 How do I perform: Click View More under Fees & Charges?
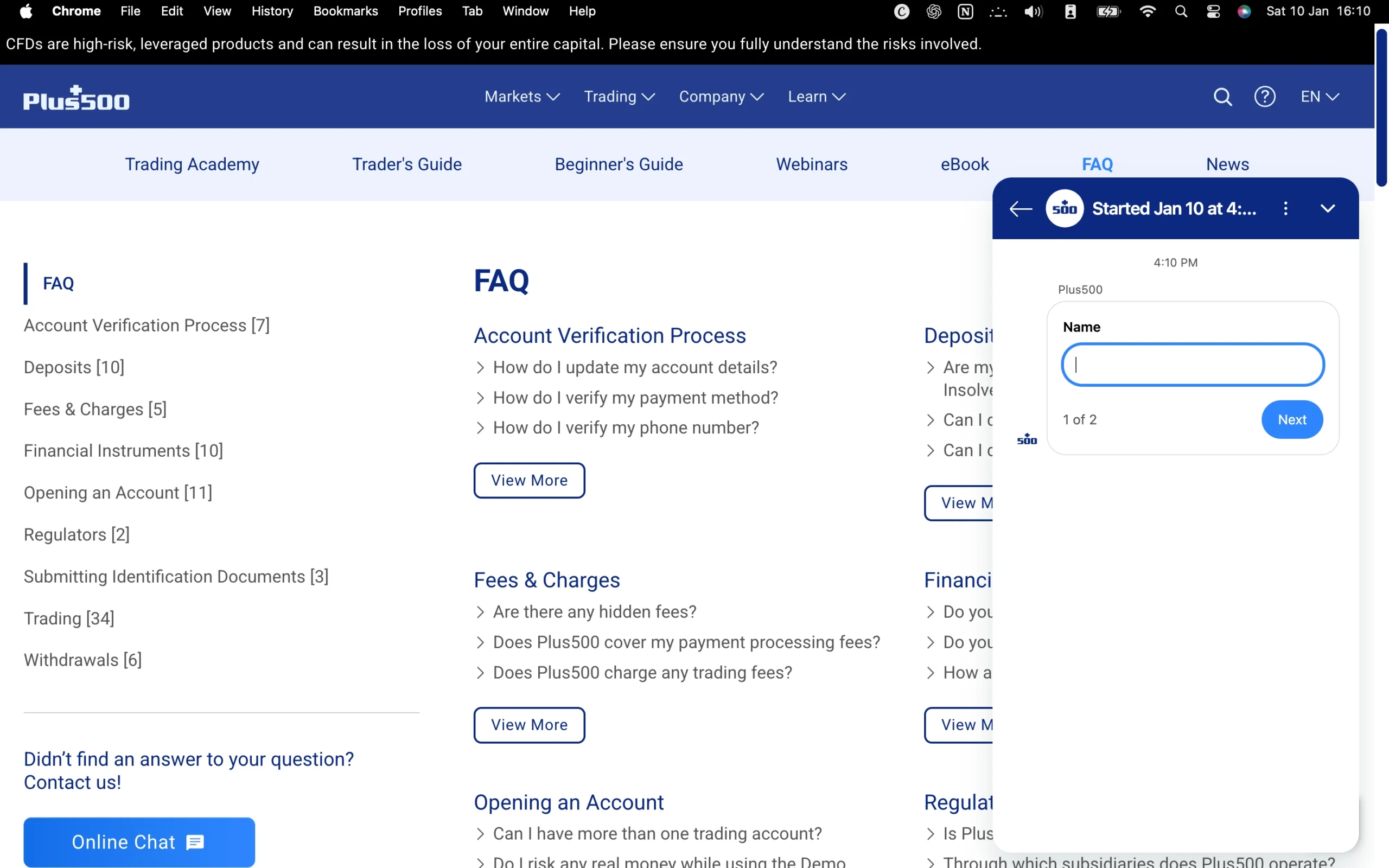click(x=528, y=725)
